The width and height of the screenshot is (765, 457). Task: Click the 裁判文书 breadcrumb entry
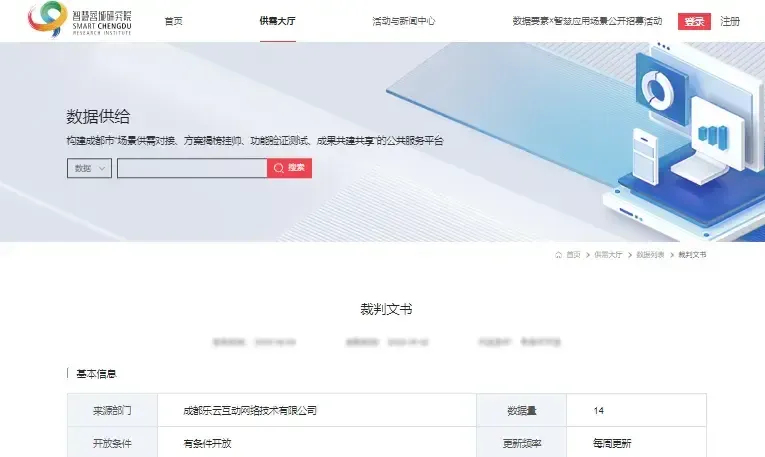coord(692,255)
